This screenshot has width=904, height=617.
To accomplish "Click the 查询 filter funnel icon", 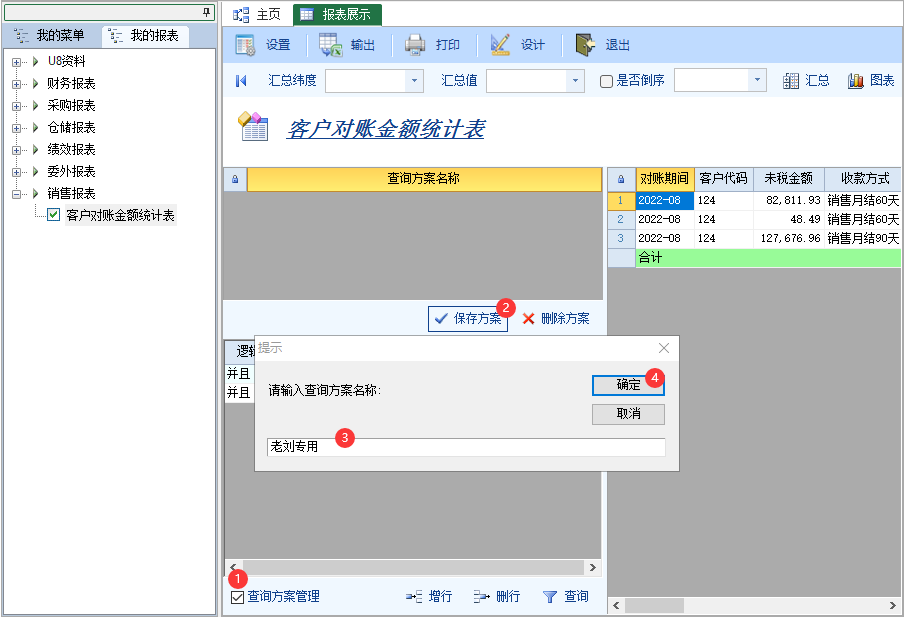I will (549, 597).
